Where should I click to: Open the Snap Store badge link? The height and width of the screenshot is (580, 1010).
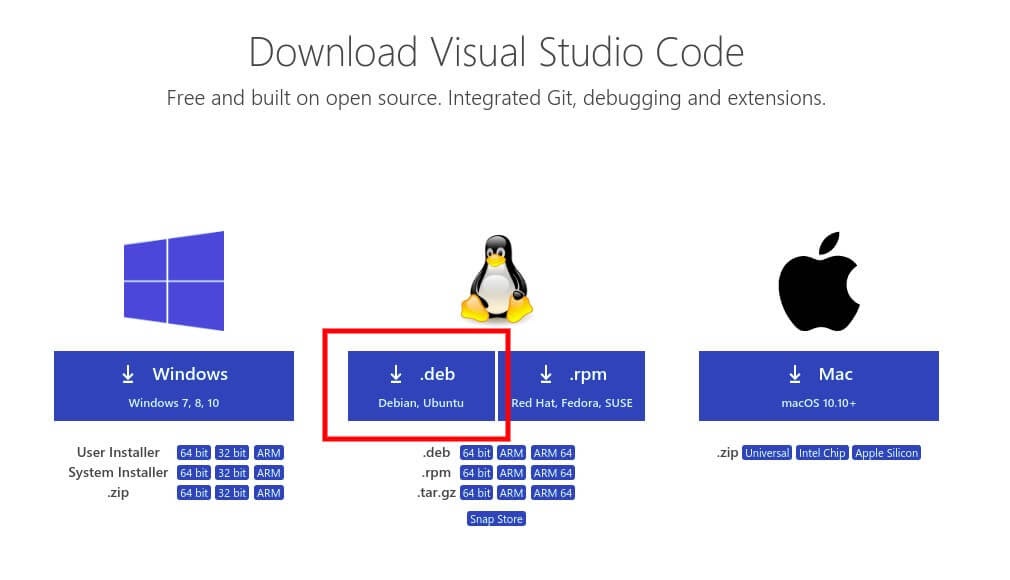tap(496, 518)
